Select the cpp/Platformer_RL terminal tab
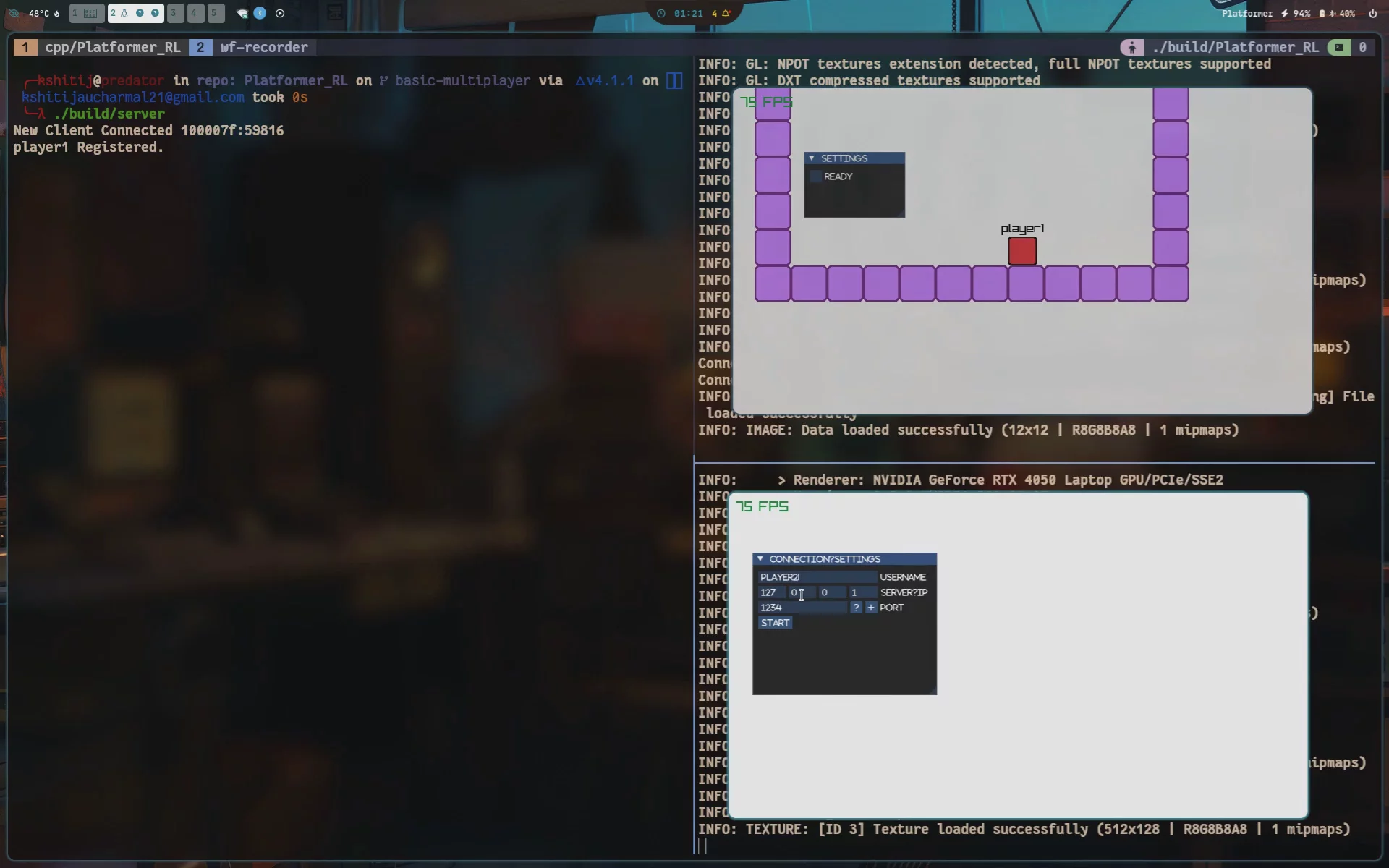 [113, 47]
